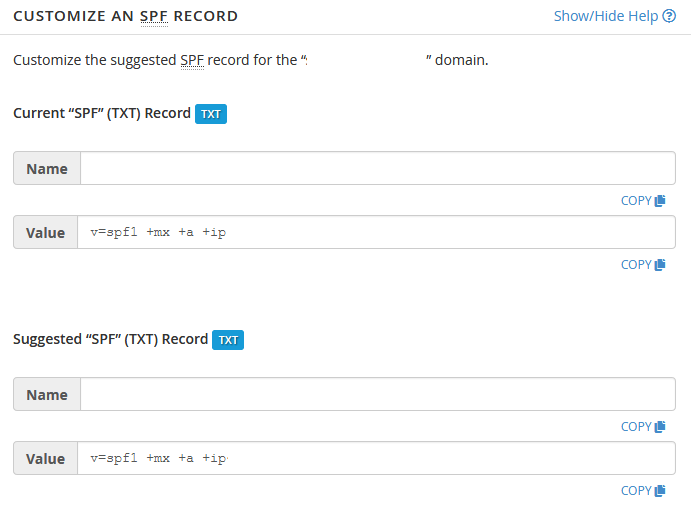
Task: Click the Show/Hide Help link
Action: pyautogui.click(x=614, y=16)
